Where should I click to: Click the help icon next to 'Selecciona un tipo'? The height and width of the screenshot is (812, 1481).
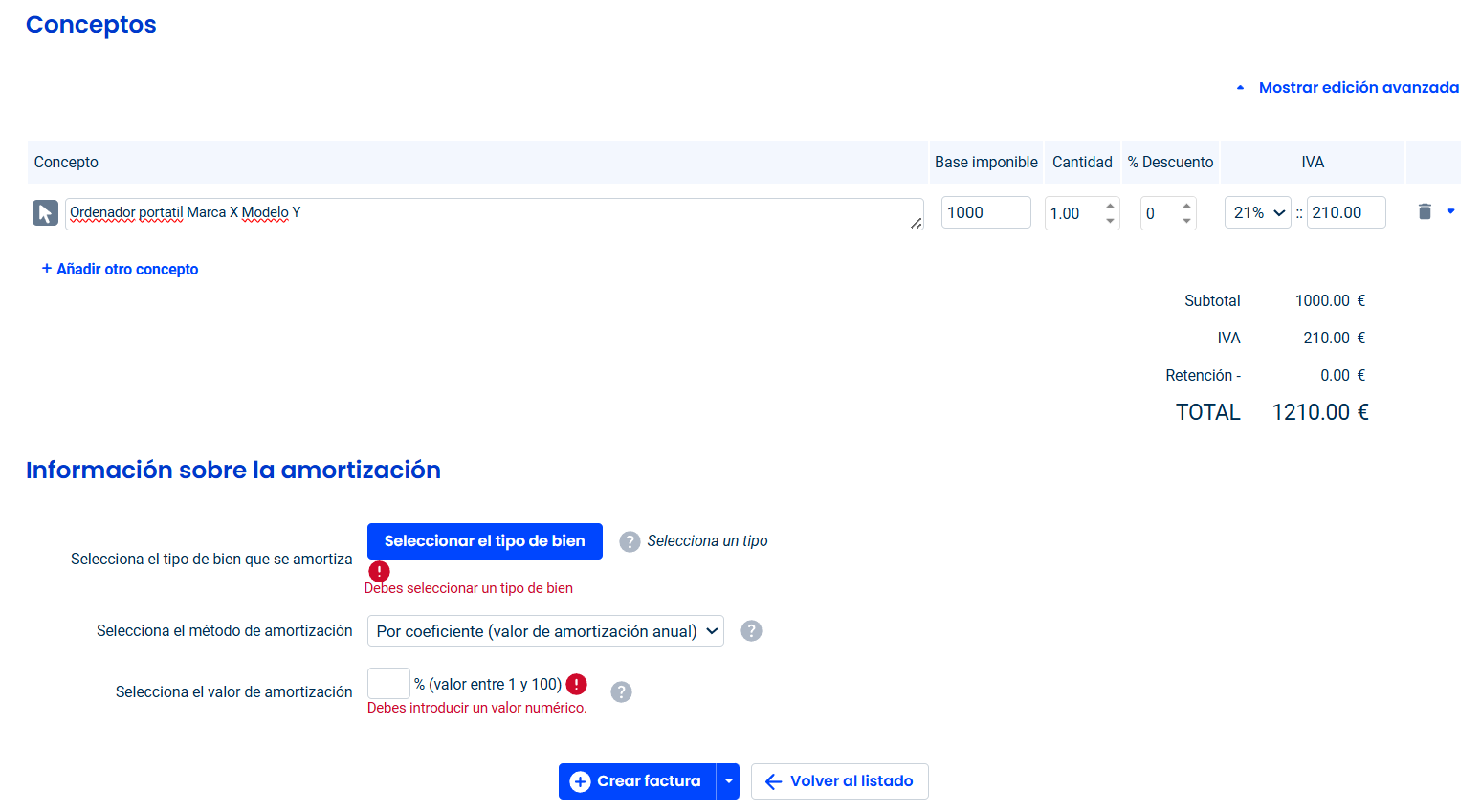click(x=630, y=541)
